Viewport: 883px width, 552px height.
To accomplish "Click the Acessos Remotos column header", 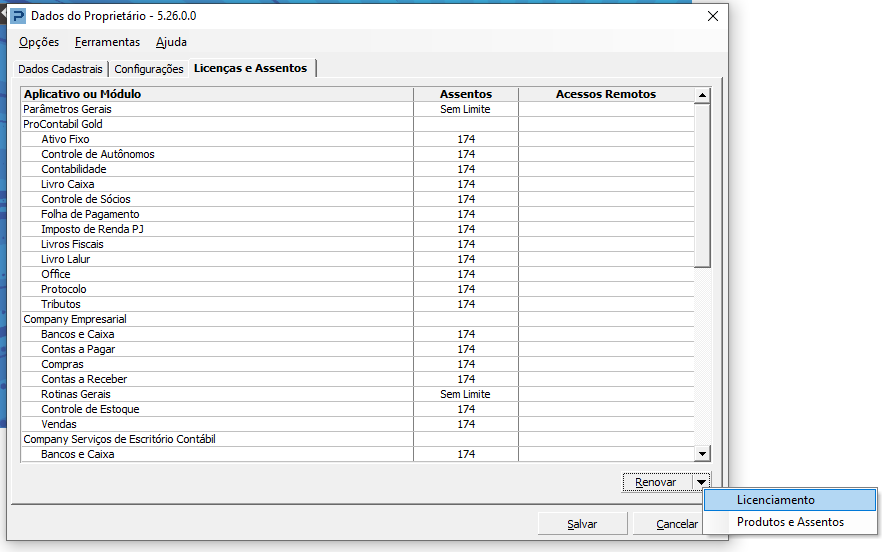I will (x=606, y=94).
